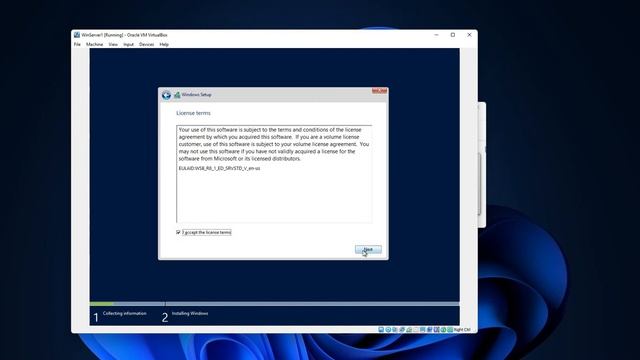Open the View menu
Image resolution: width=640 pixels, height=360 pixels.
coord(113,44)
